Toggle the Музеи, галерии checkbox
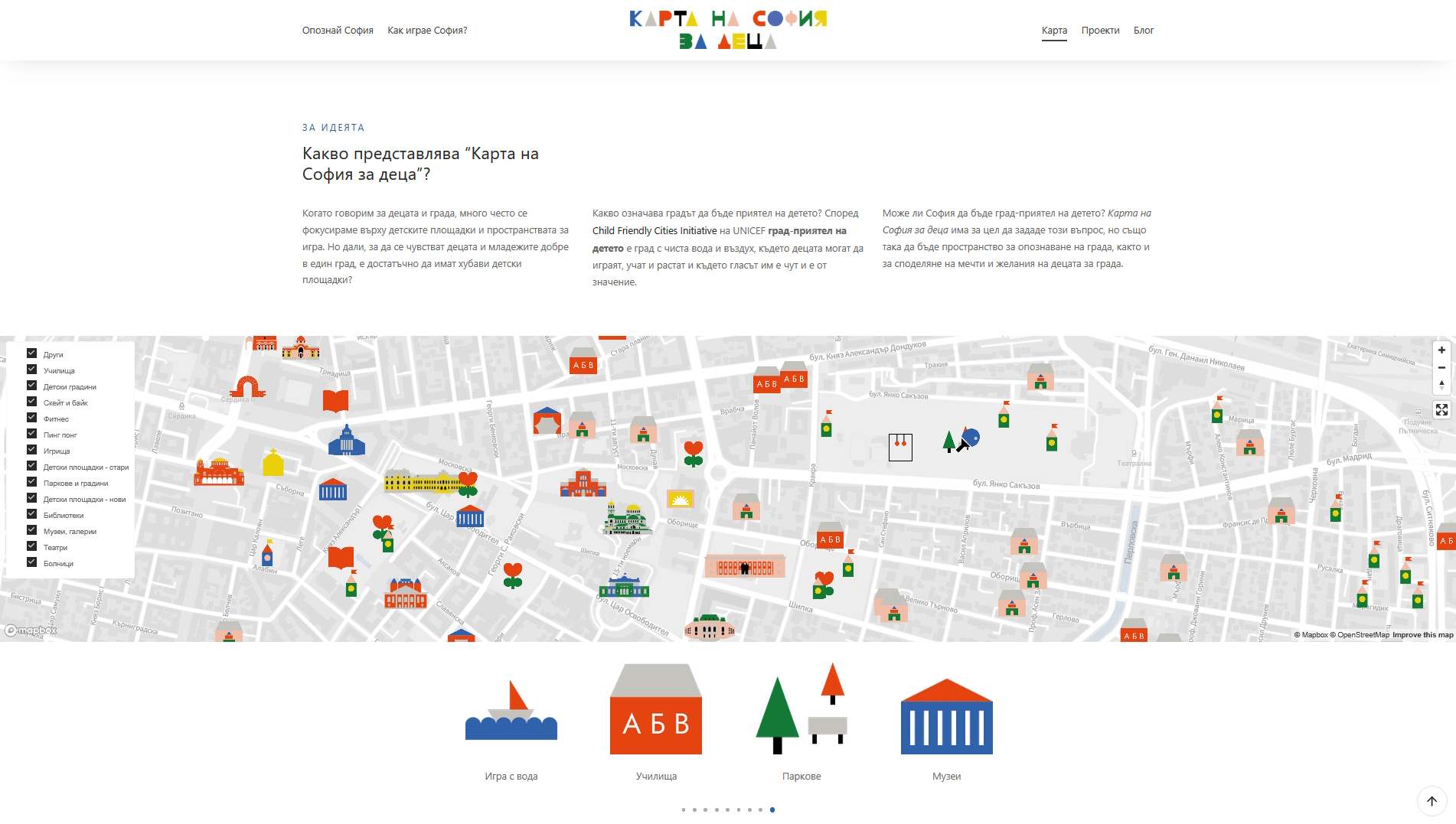Viewport: 1456px width, 824px height. 31,530
